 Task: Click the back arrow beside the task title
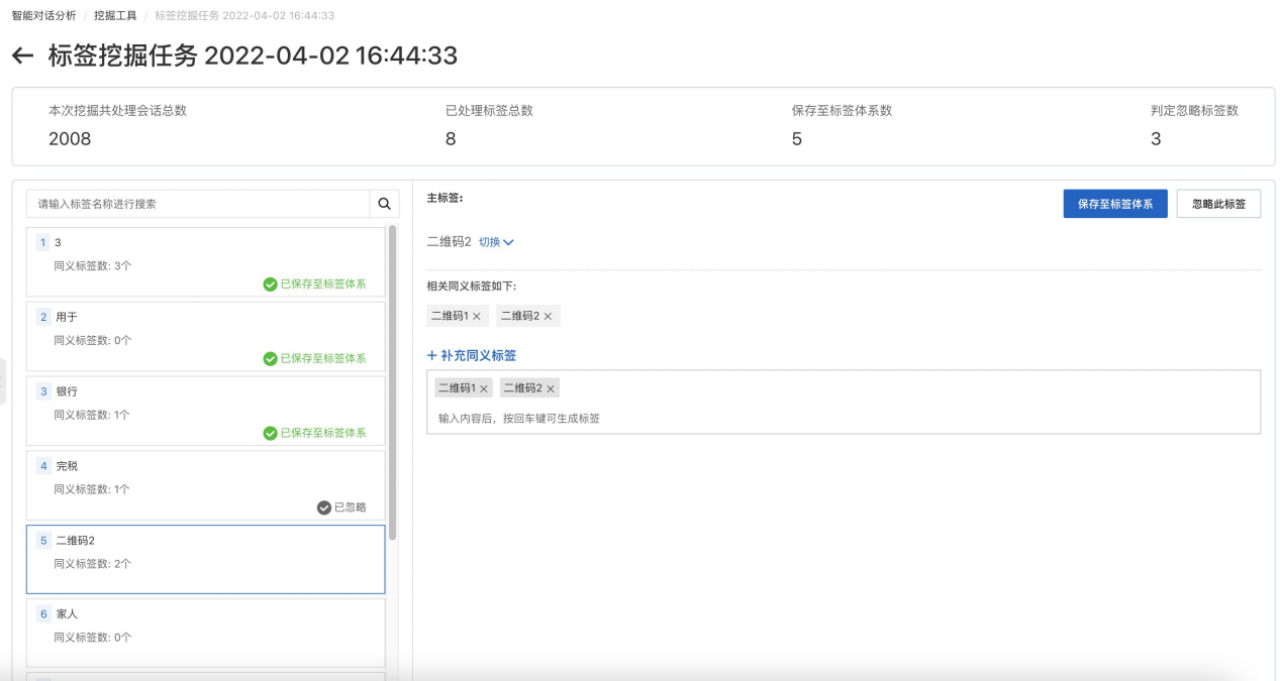tap(23, 55)
